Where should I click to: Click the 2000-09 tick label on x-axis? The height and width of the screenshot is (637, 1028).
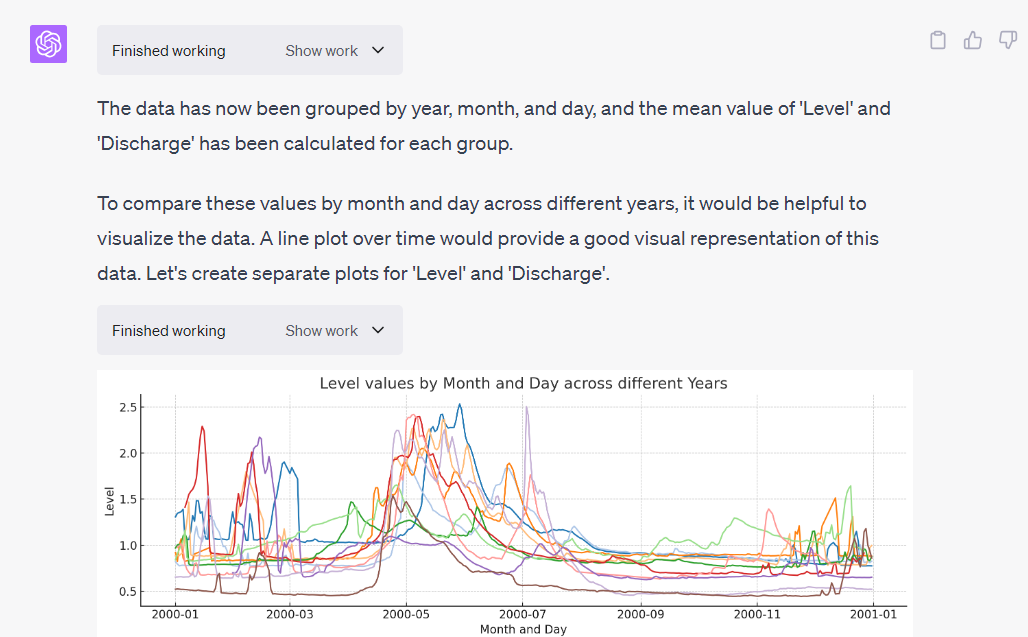(x=640, y=613)
